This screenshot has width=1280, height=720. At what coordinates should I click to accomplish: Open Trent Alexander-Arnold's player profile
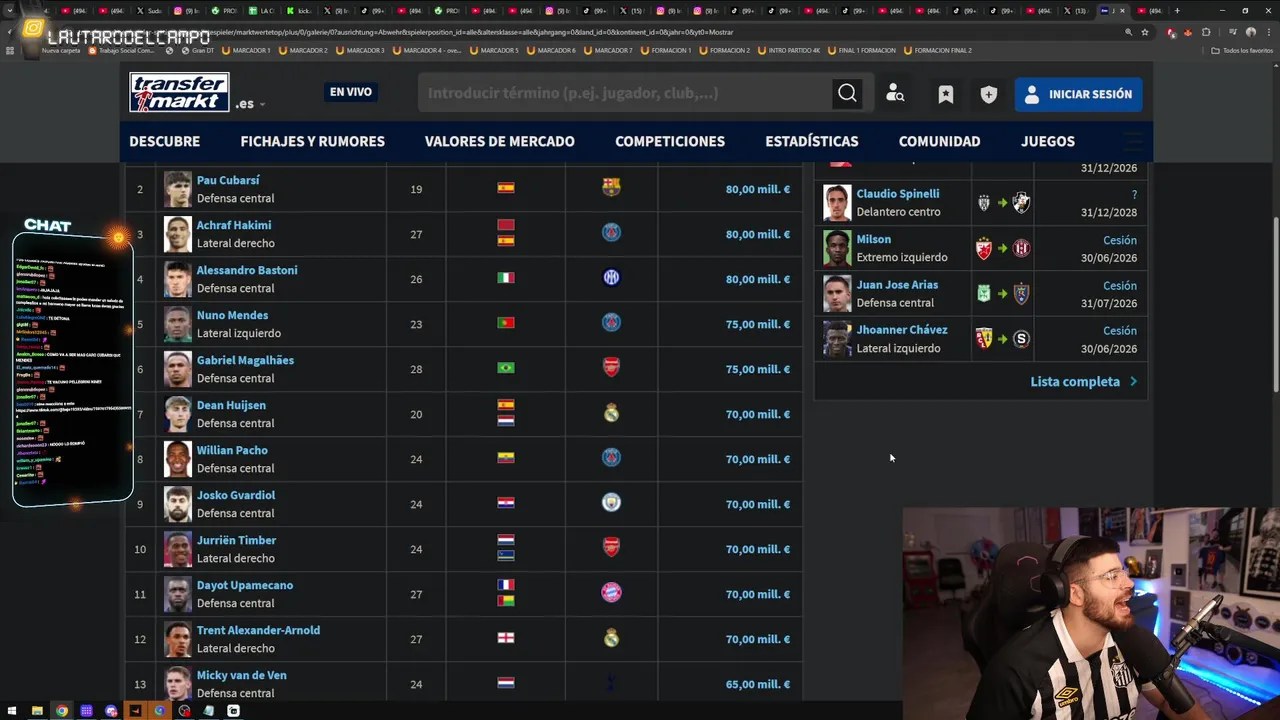(x=258, y=630)
